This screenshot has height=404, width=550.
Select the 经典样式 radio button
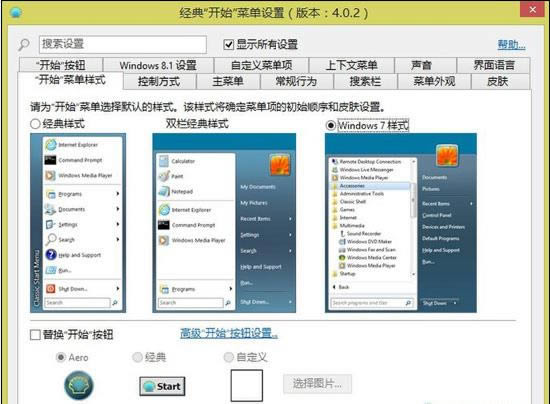click(35, 124)
